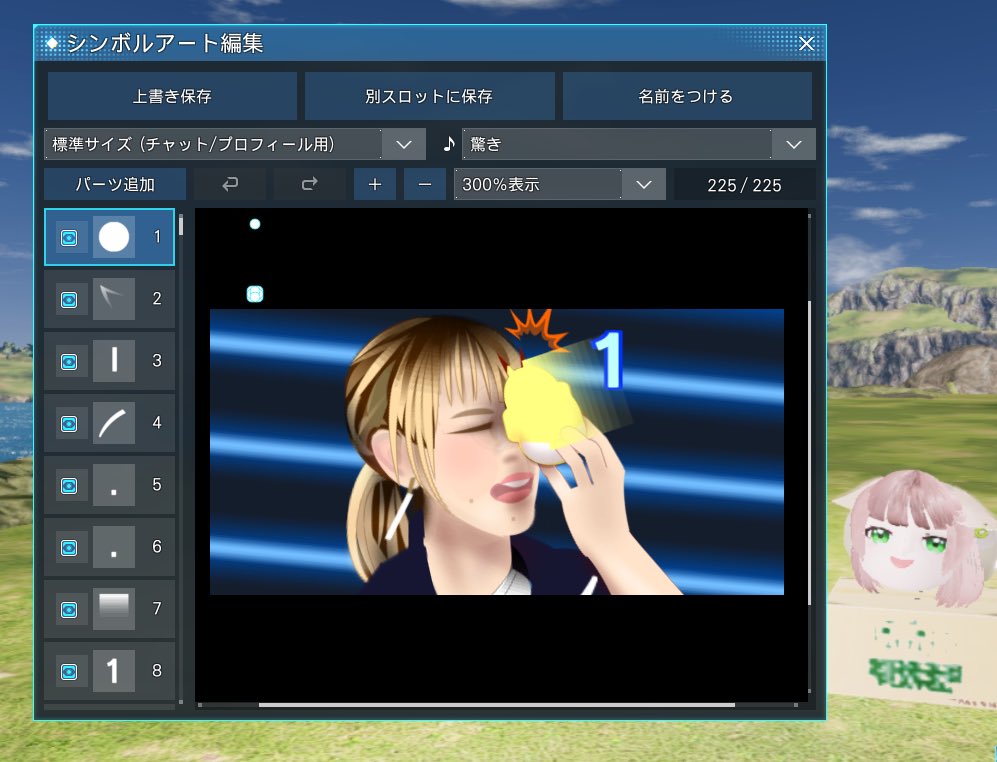This screenshot has width=997, height=762.
Task: Hide layer 1 with its eye icon
Action: tap(69, 238)
